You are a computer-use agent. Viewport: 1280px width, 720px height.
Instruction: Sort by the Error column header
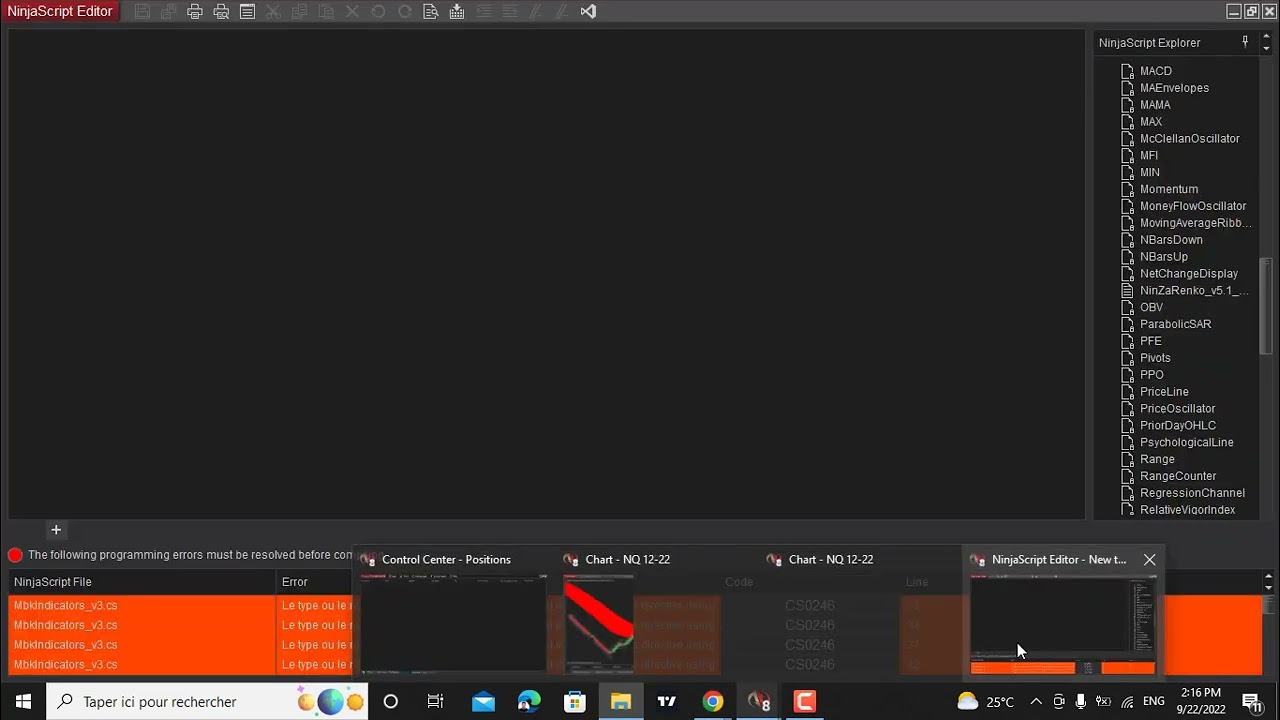click(295, 582)
